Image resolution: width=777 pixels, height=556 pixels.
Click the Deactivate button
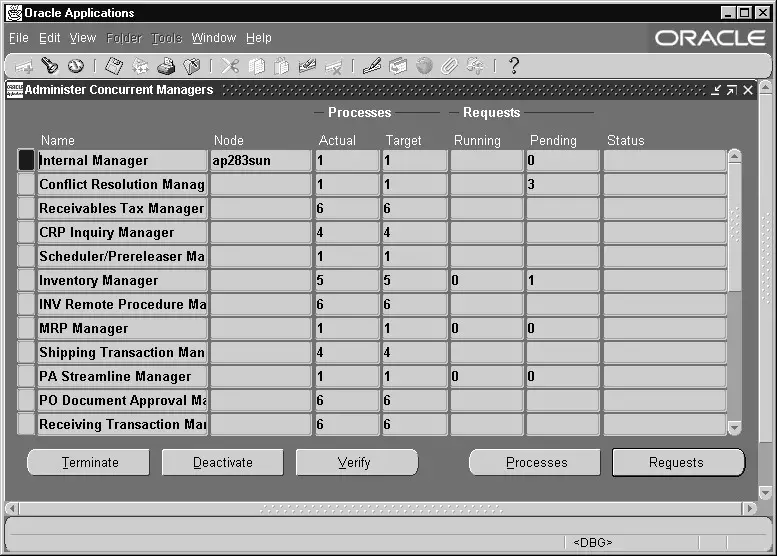tap(222, 462)
